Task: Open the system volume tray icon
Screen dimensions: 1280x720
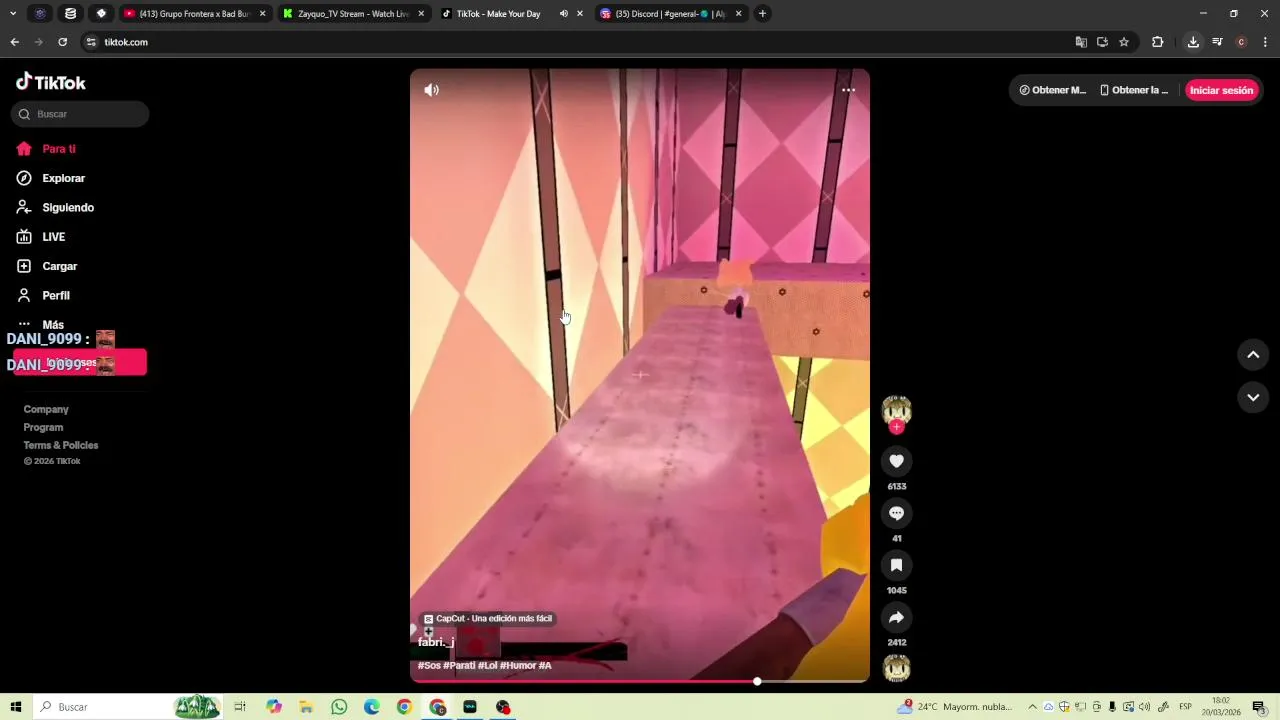Action: click(x=1144, y=707)
